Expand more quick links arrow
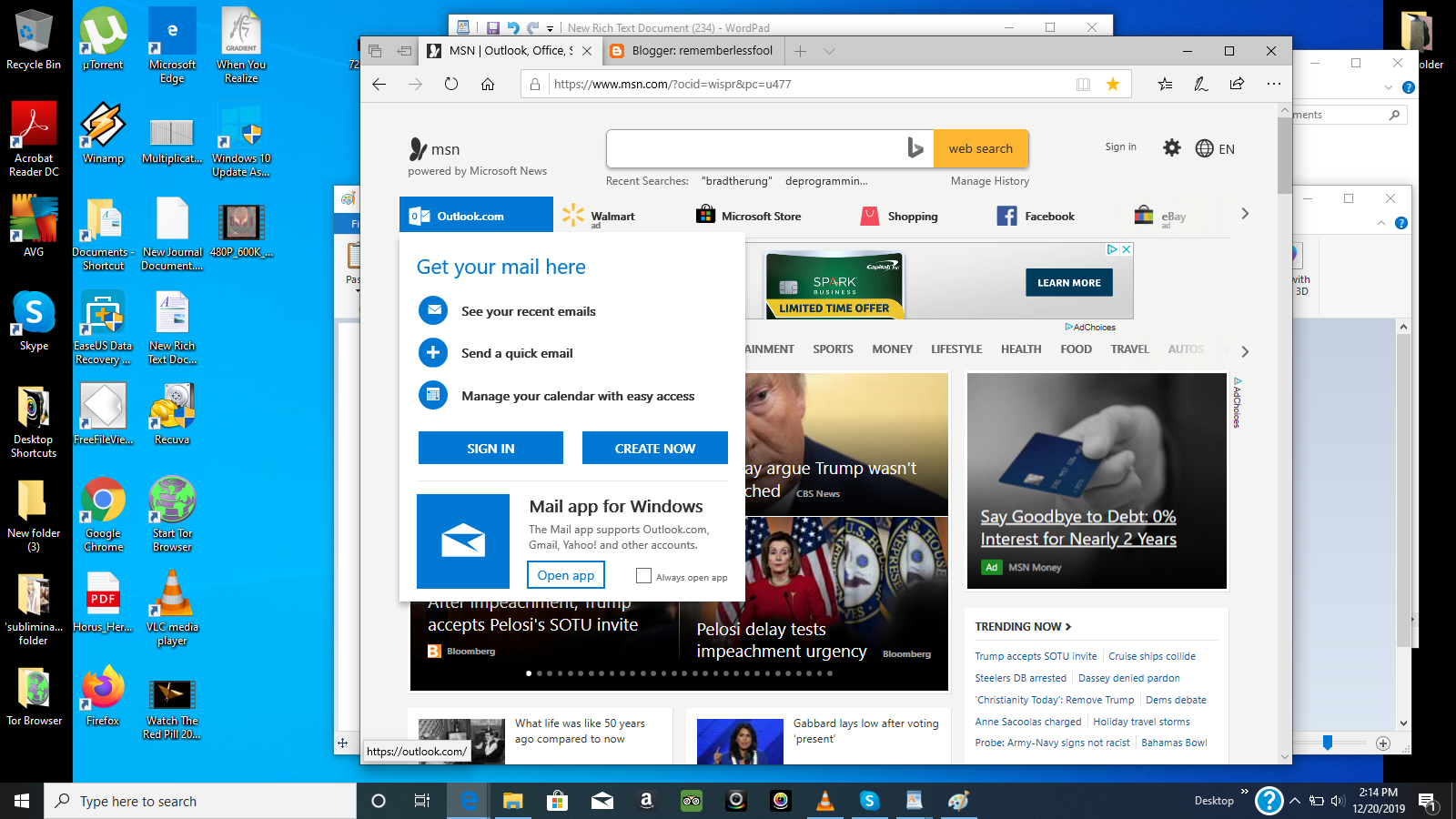1456x819 pixels. (x=1245, y=214)
